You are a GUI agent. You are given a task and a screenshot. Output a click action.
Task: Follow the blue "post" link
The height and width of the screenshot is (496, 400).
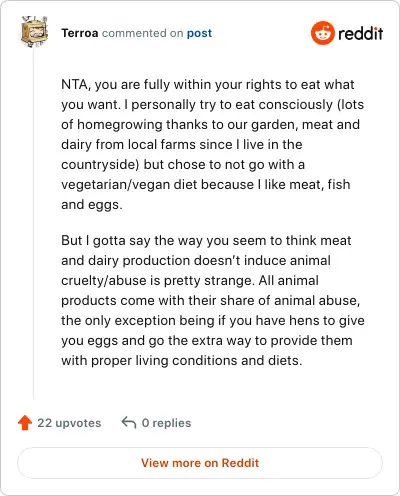[199, 33]
